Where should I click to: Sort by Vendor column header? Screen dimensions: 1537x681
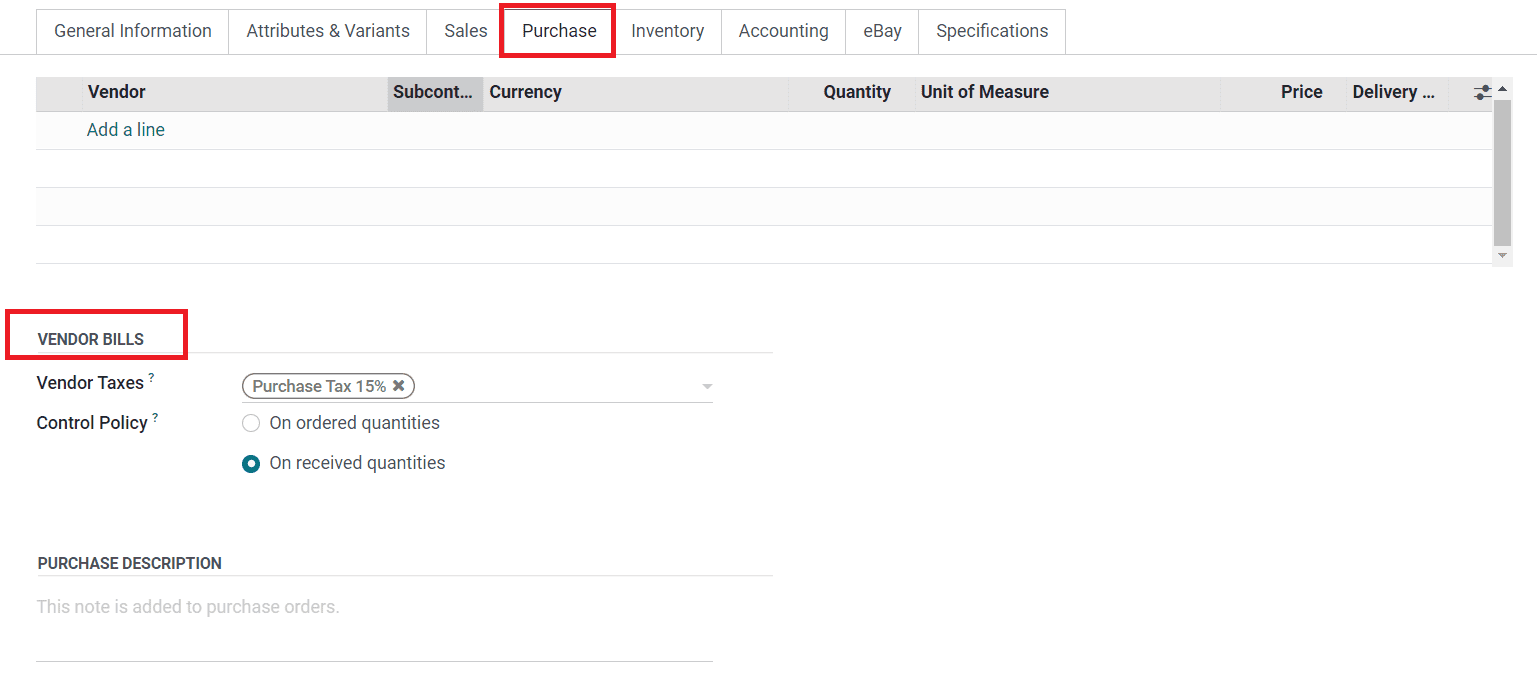[235, 92]
